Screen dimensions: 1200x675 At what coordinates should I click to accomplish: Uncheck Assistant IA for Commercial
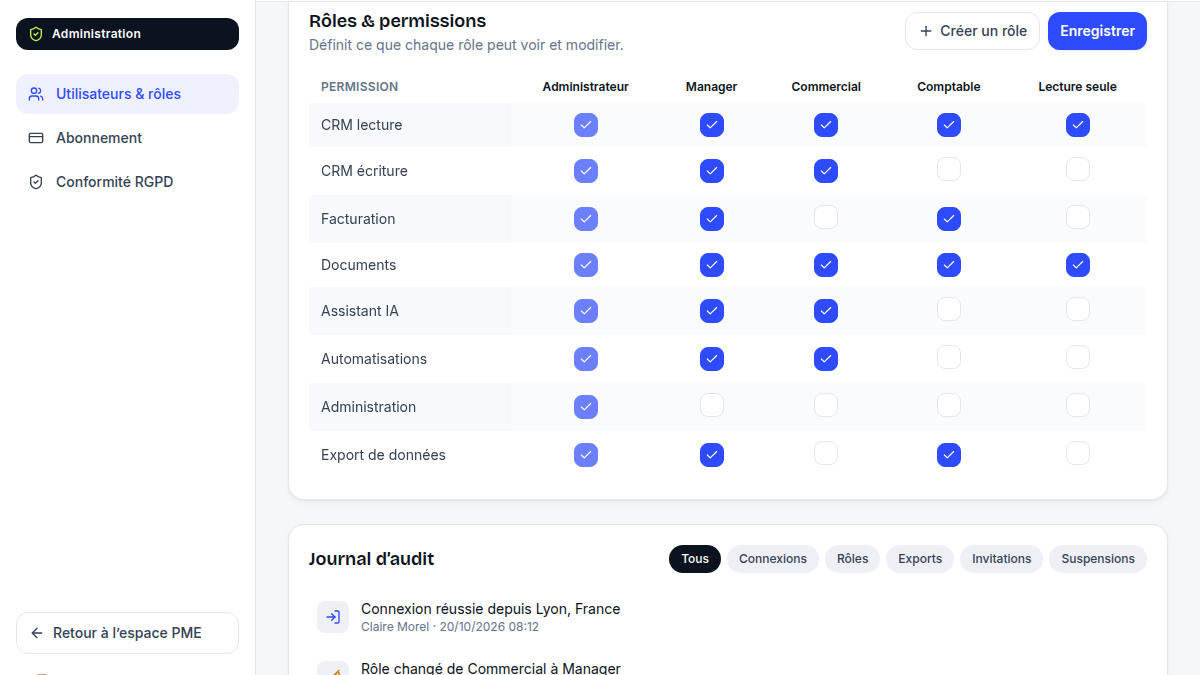(826, 311)
